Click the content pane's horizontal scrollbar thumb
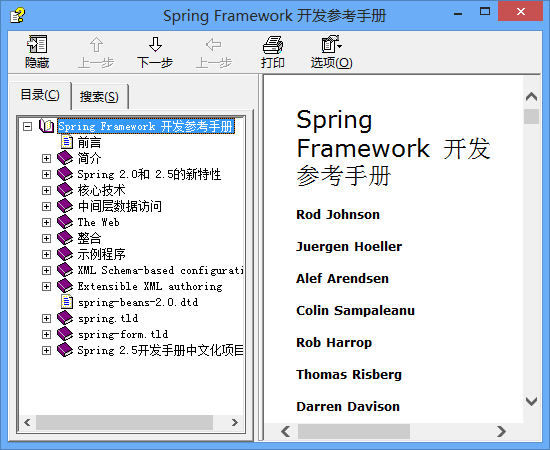 pos(354,431)
